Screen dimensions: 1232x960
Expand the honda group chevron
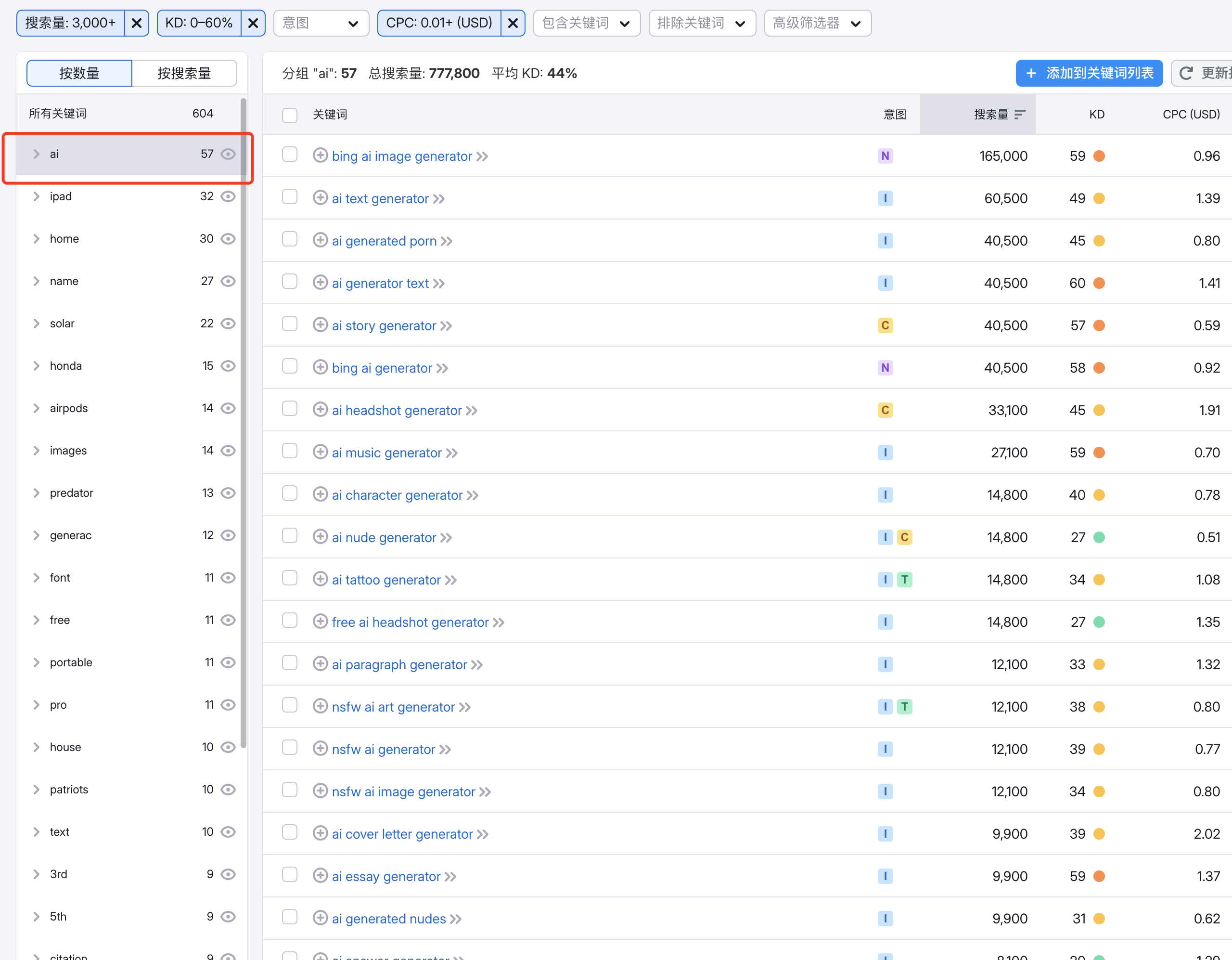[x=37, y=366]
